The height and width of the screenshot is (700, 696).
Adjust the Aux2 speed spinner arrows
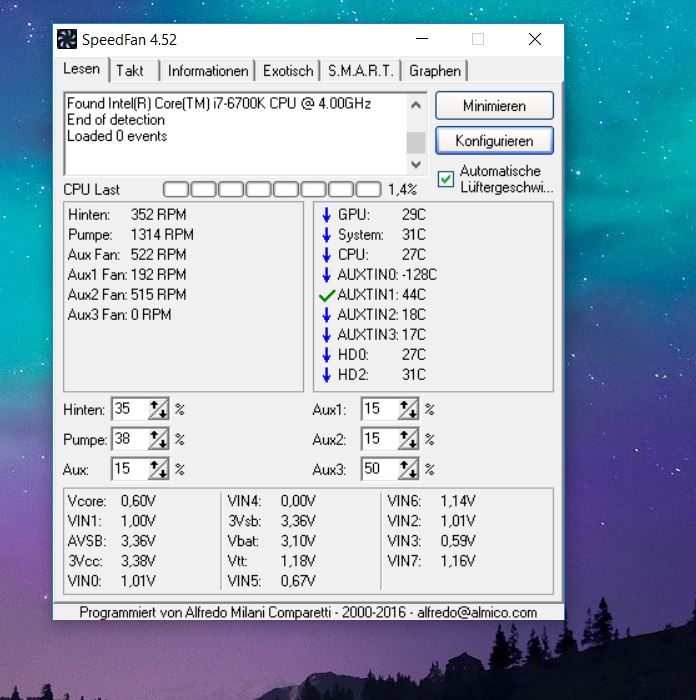point(408,439)
